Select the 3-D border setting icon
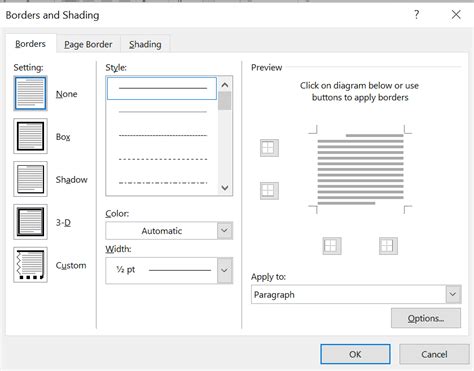Screen dimensions: 474x371 point(30,222)
